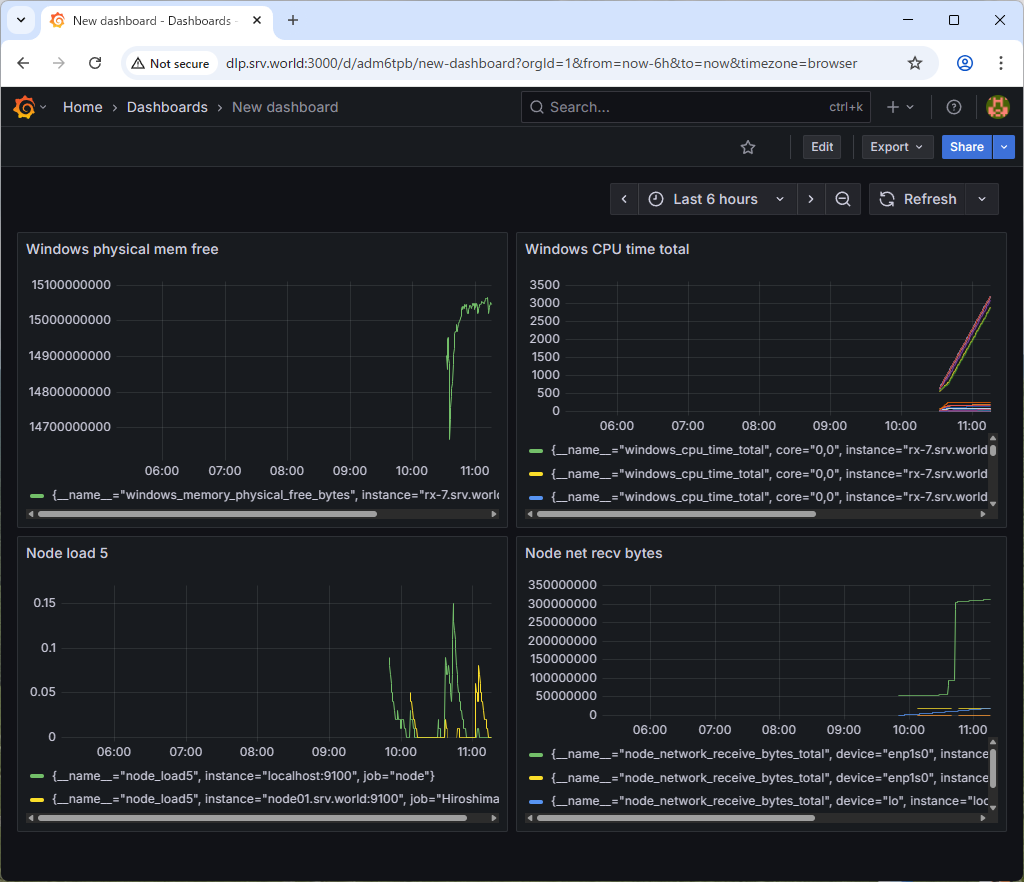Open the user profile avatar
Image resolution: width=1024 pixels, height=882 pixels.
997,107
